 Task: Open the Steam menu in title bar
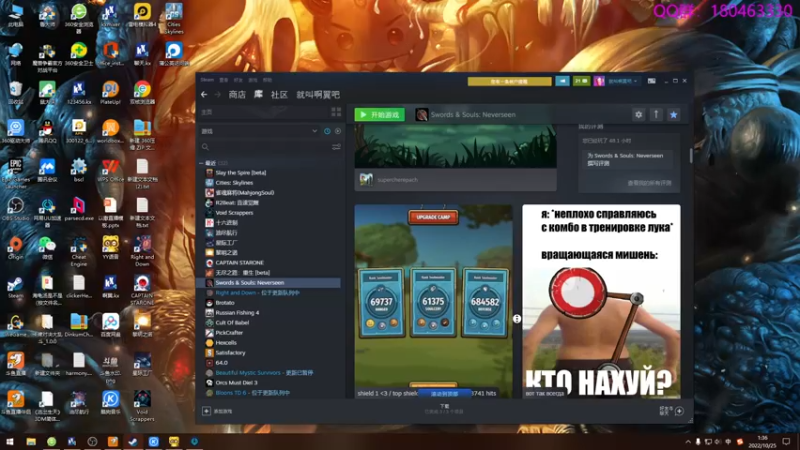point(207,80)
